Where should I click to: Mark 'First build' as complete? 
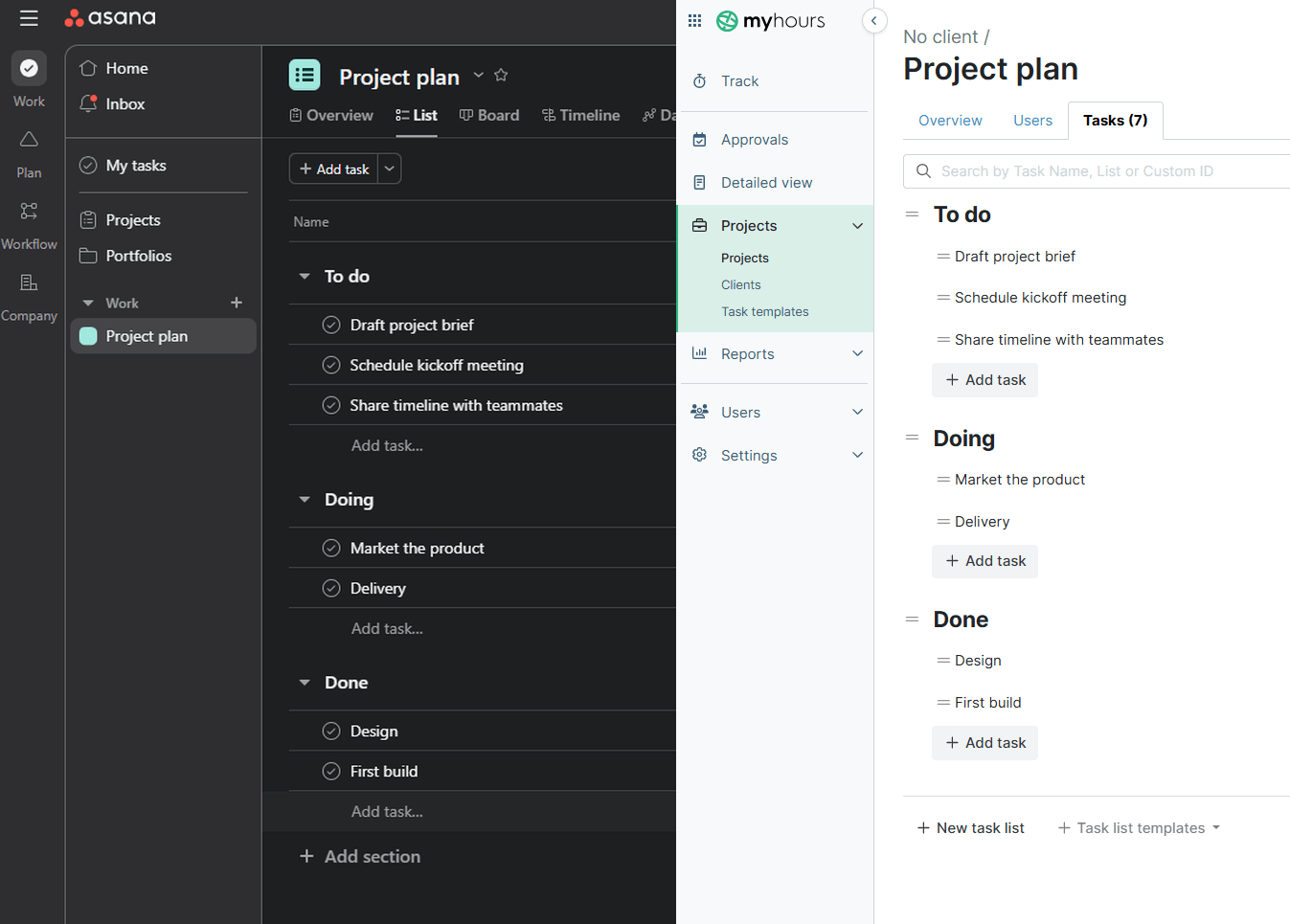pyautogui.click(x=331, y=771)
